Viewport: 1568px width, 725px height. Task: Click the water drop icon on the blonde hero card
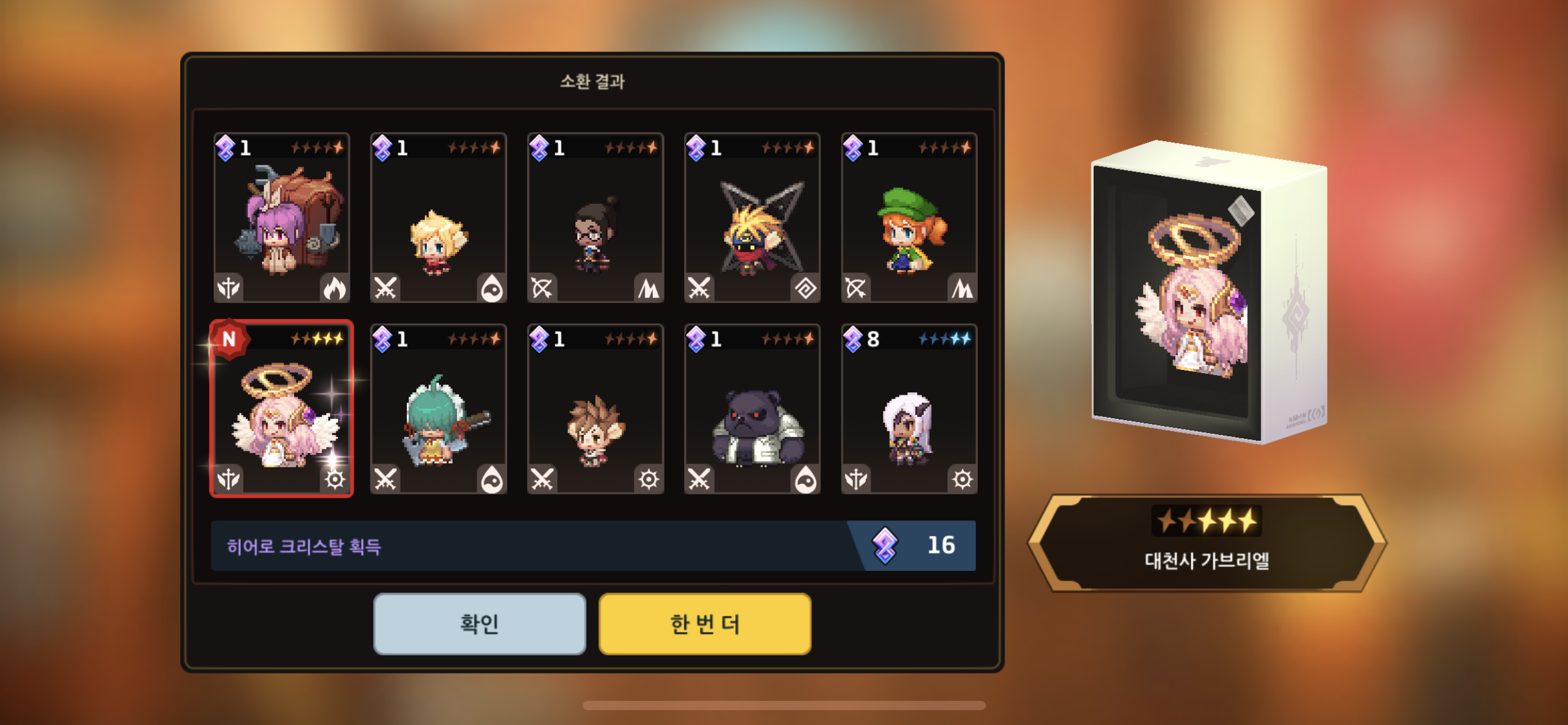tap(492, 288)
